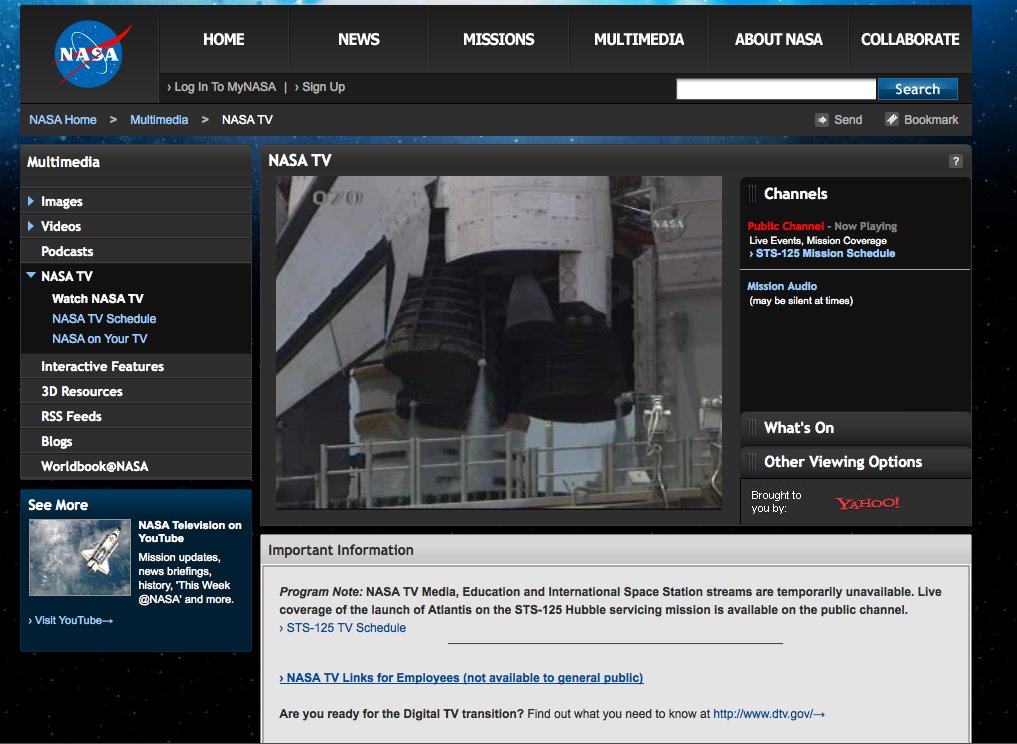Click Log In To MyNASA

coord(224,87)
